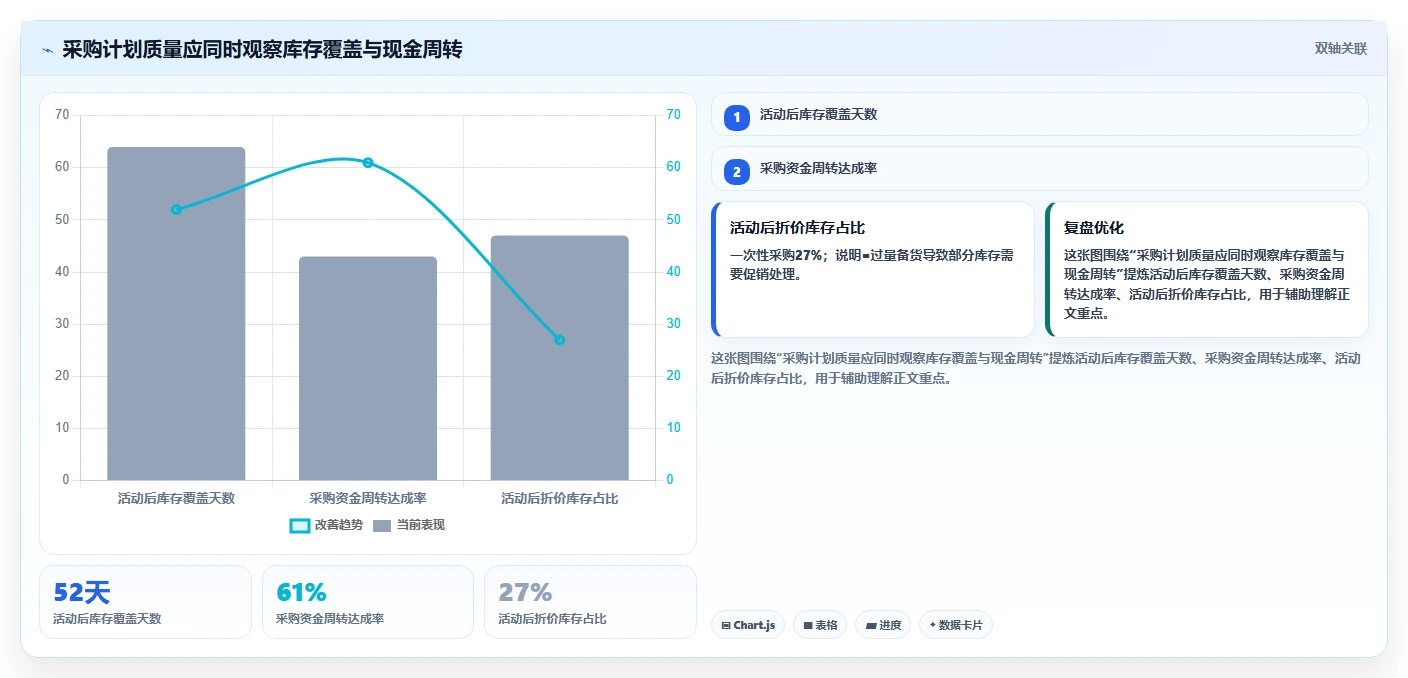The width and height of the screenshot is (1408, 678).
Task: Click x-axis label 活动后折价库存占比
Action: (559, 498)
